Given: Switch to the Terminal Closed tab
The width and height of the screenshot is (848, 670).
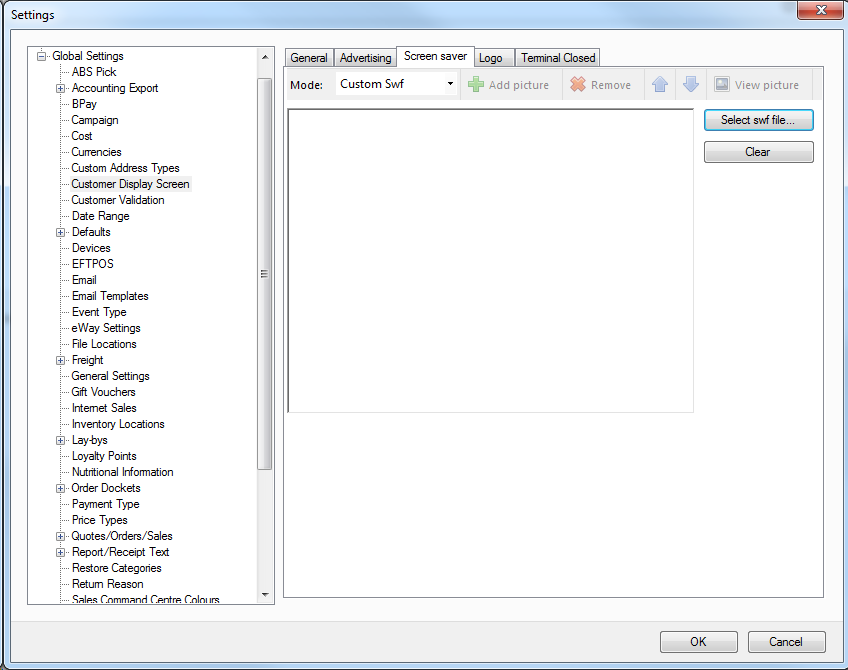Looking at the screenshot, I should click(x=558, y=58).
